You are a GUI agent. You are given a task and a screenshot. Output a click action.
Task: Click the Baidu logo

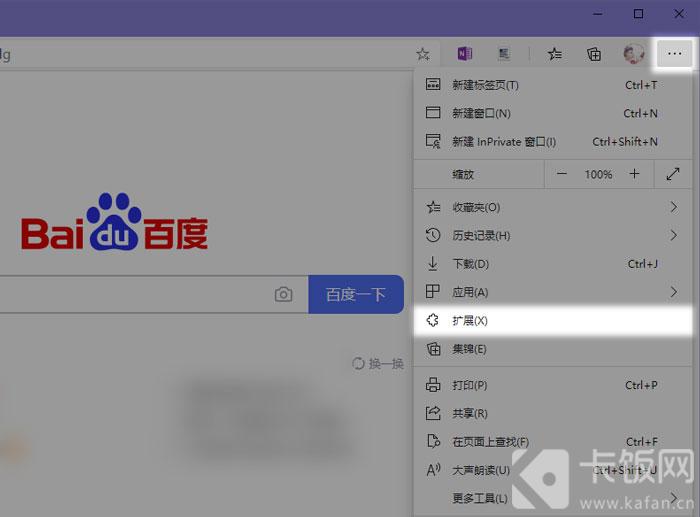pos(114,221)
